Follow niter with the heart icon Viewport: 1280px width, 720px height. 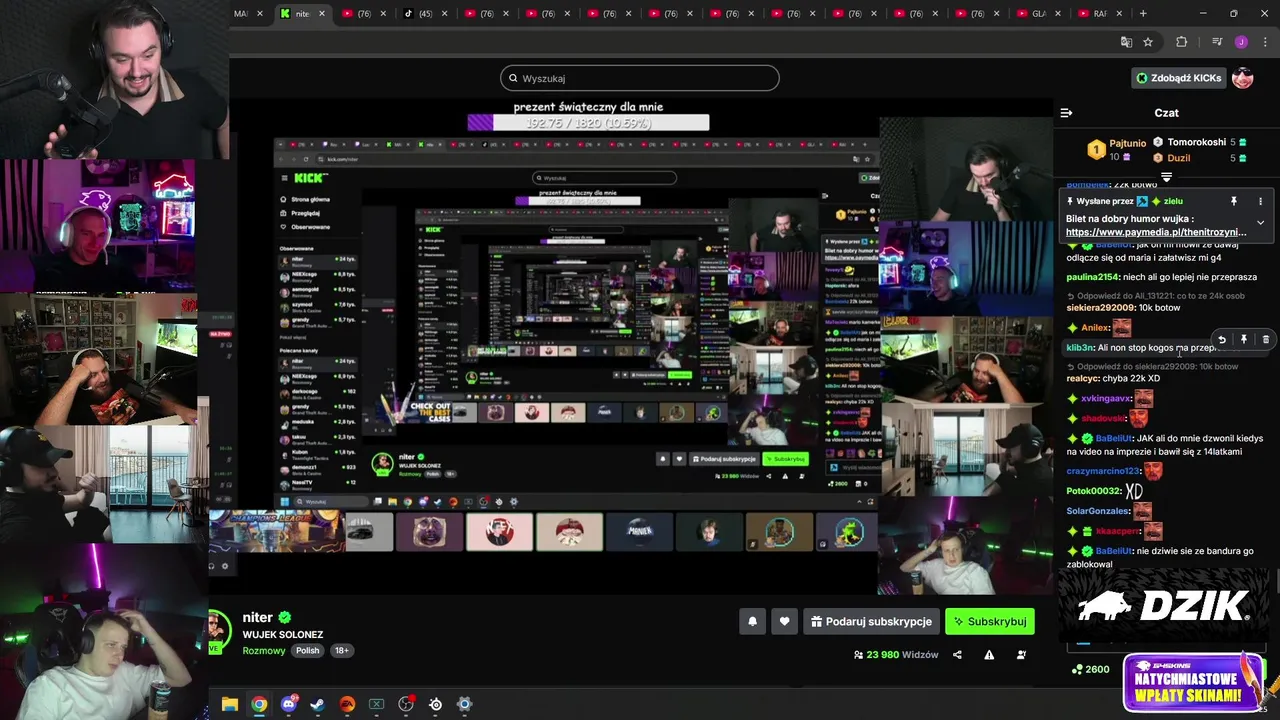pos(784,621)
